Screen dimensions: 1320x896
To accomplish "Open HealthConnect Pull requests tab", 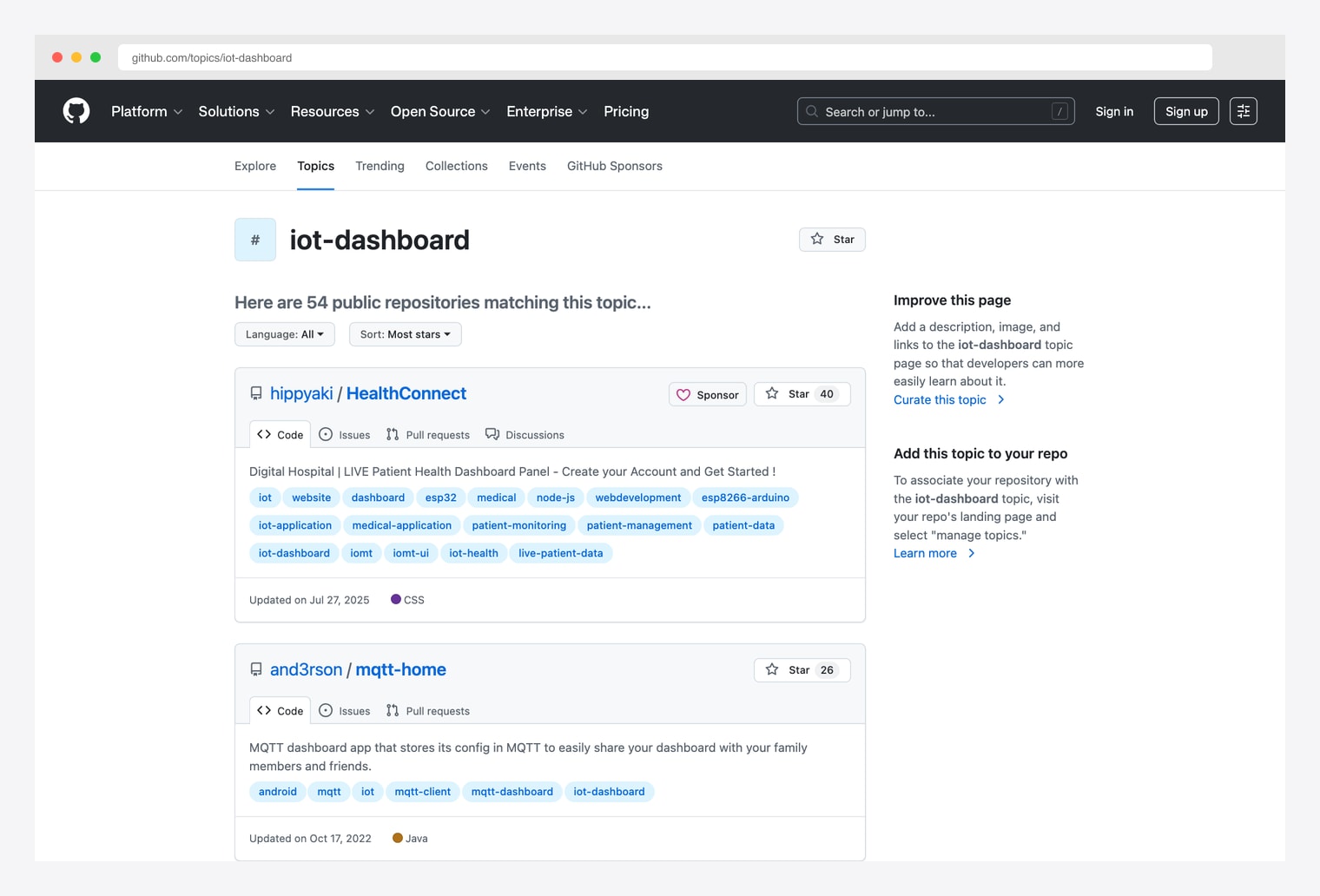I will coord(428,434).
